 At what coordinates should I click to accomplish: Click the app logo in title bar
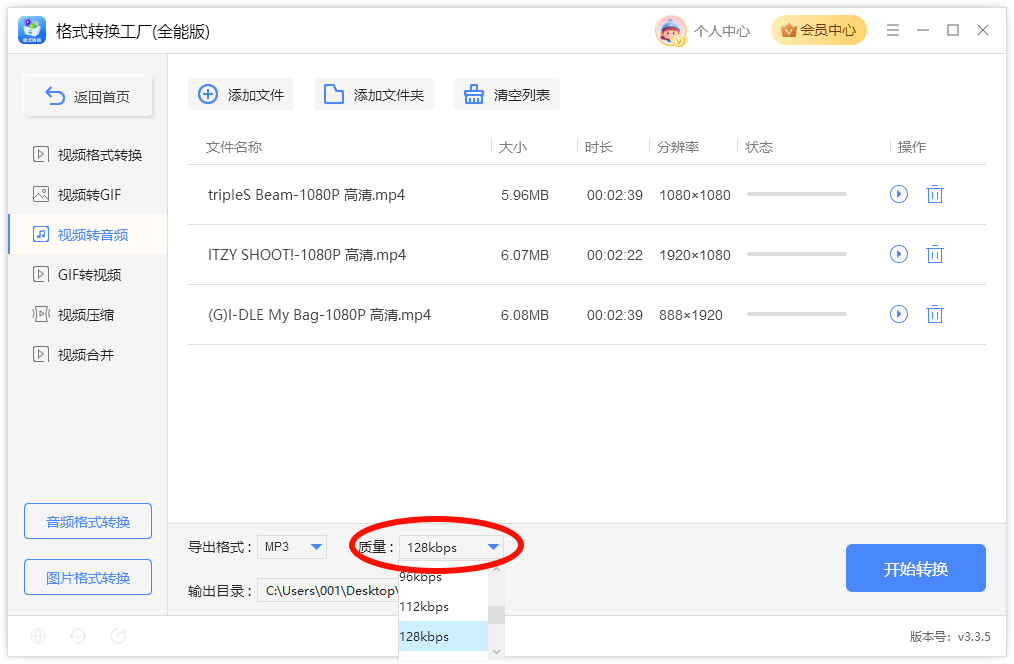pyautogui.click(x=32, y=30)
